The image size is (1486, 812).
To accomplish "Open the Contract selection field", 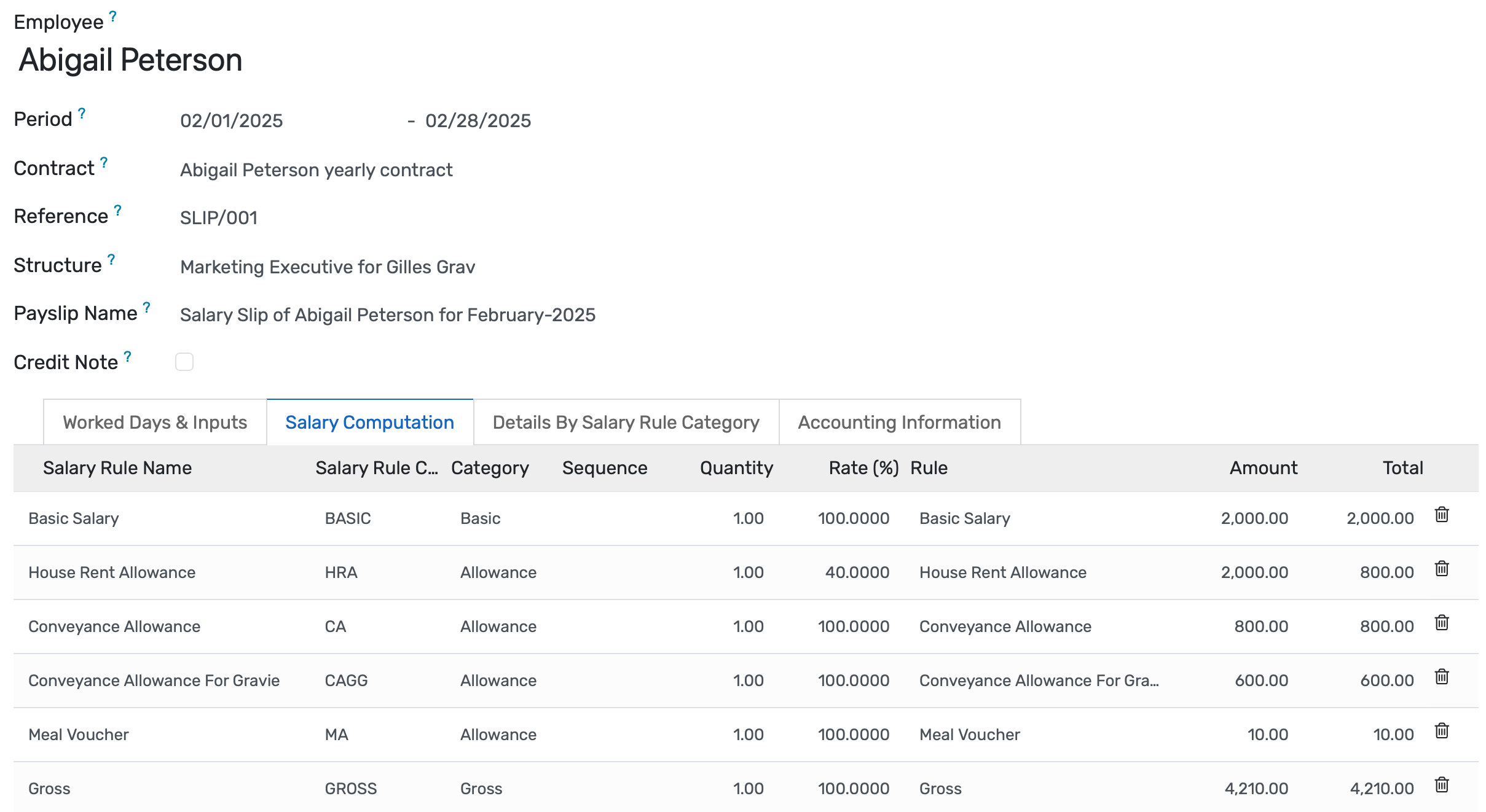I will pos(316,170).
